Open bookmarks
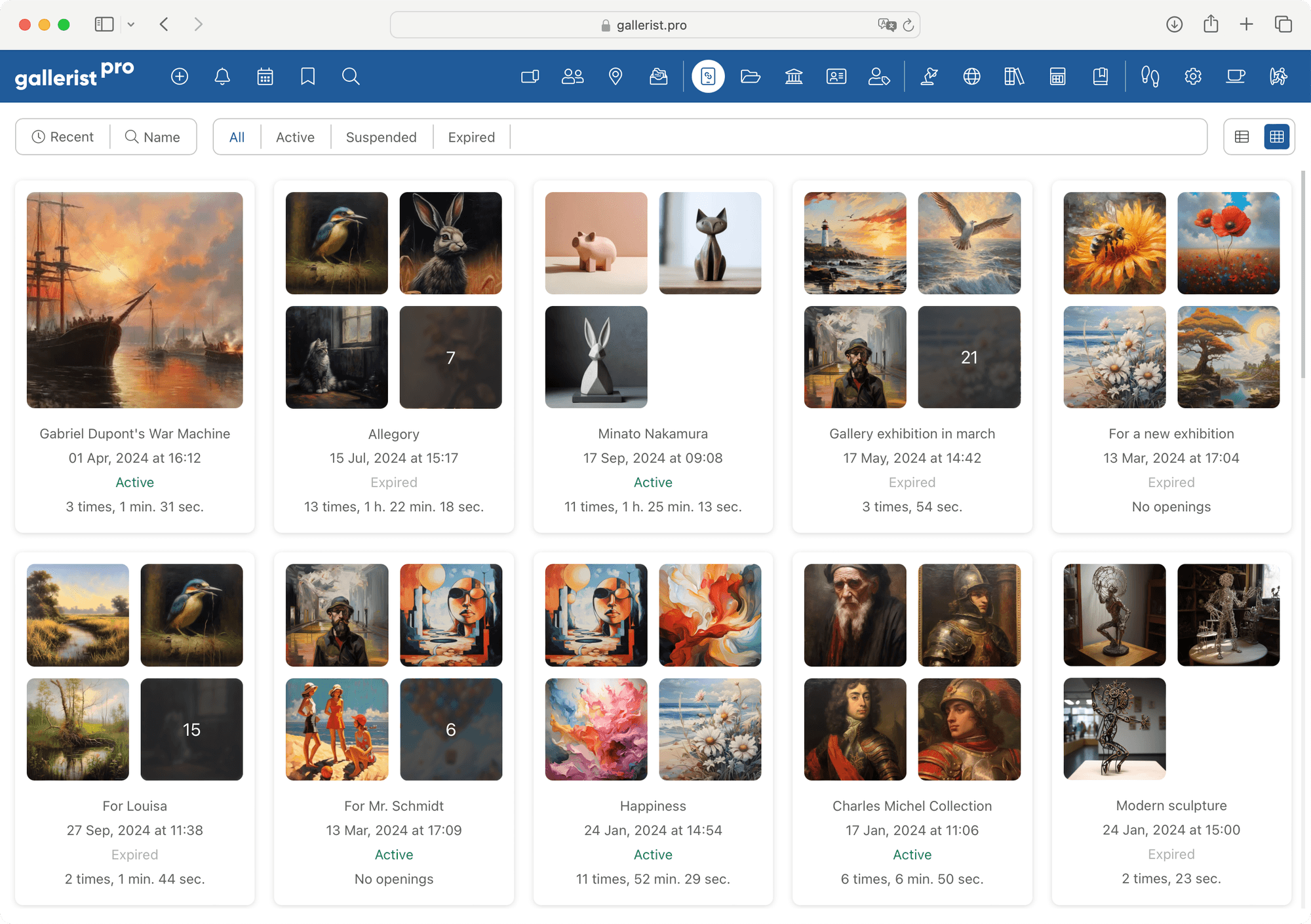This screenshot has height=924, width=1311. tap(307, 76)
